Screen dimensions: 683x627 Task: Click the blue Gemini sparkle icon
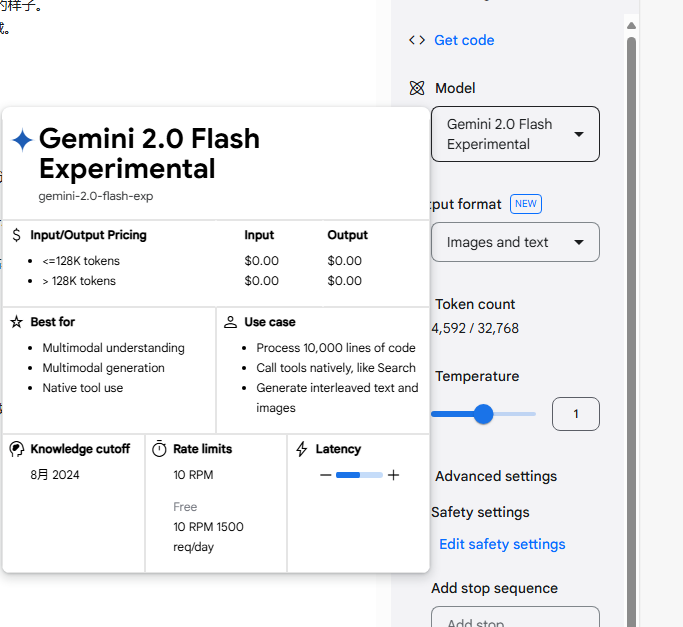tap(22, 140)
